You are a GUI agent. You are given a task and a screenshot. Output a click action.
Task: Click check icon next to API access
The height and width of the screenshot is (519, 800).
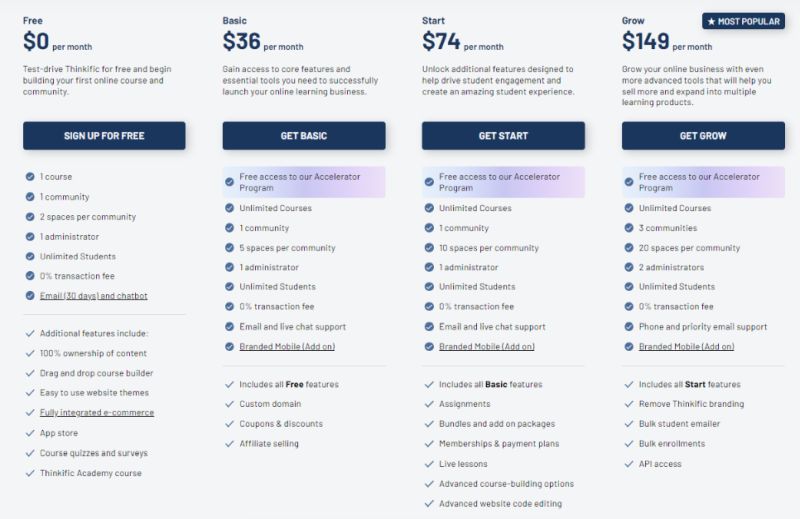(629, 464)
